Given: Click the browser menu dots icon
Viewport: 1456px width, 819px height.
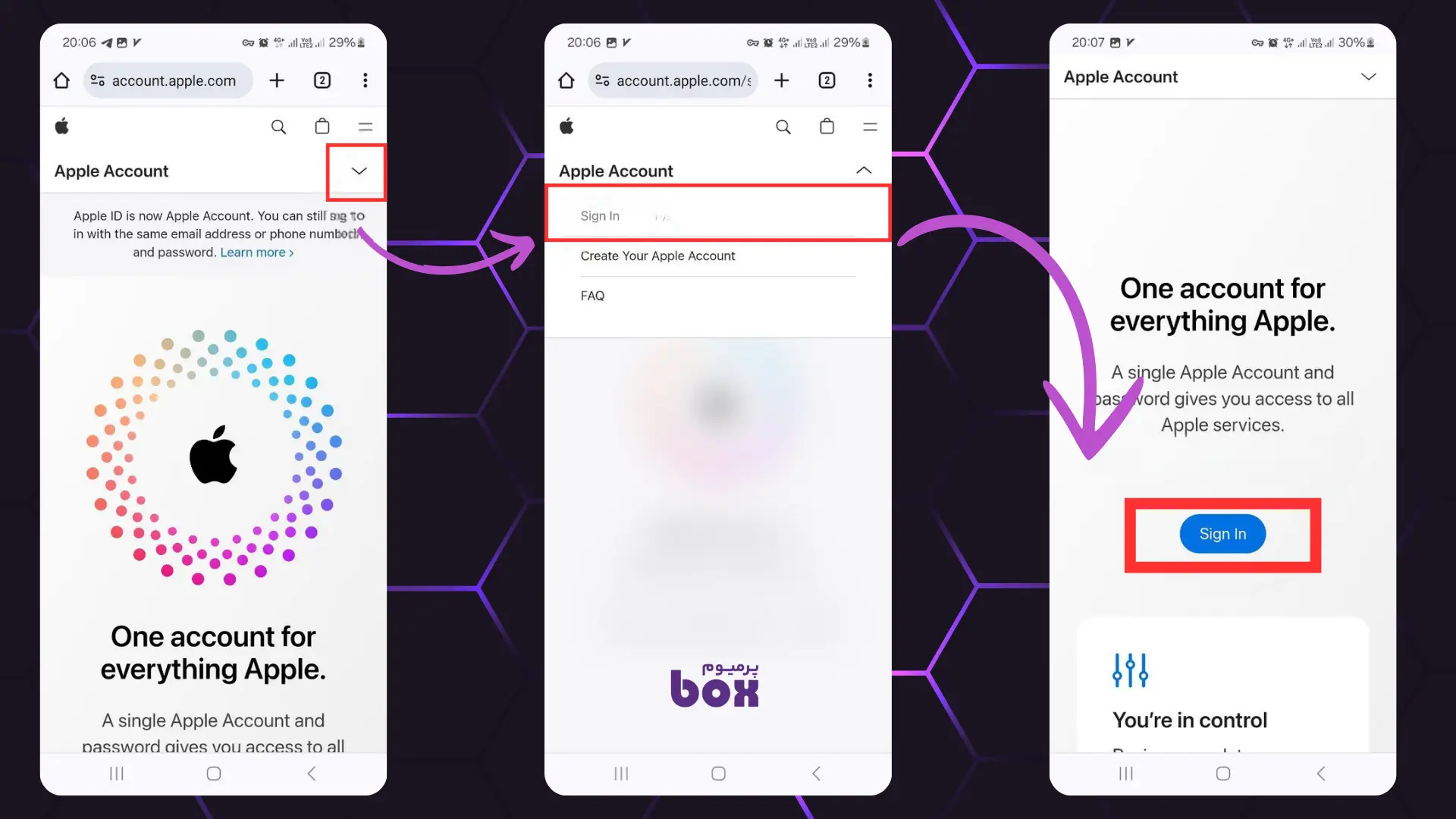Looking at the screenshot, I should (365, 80).
